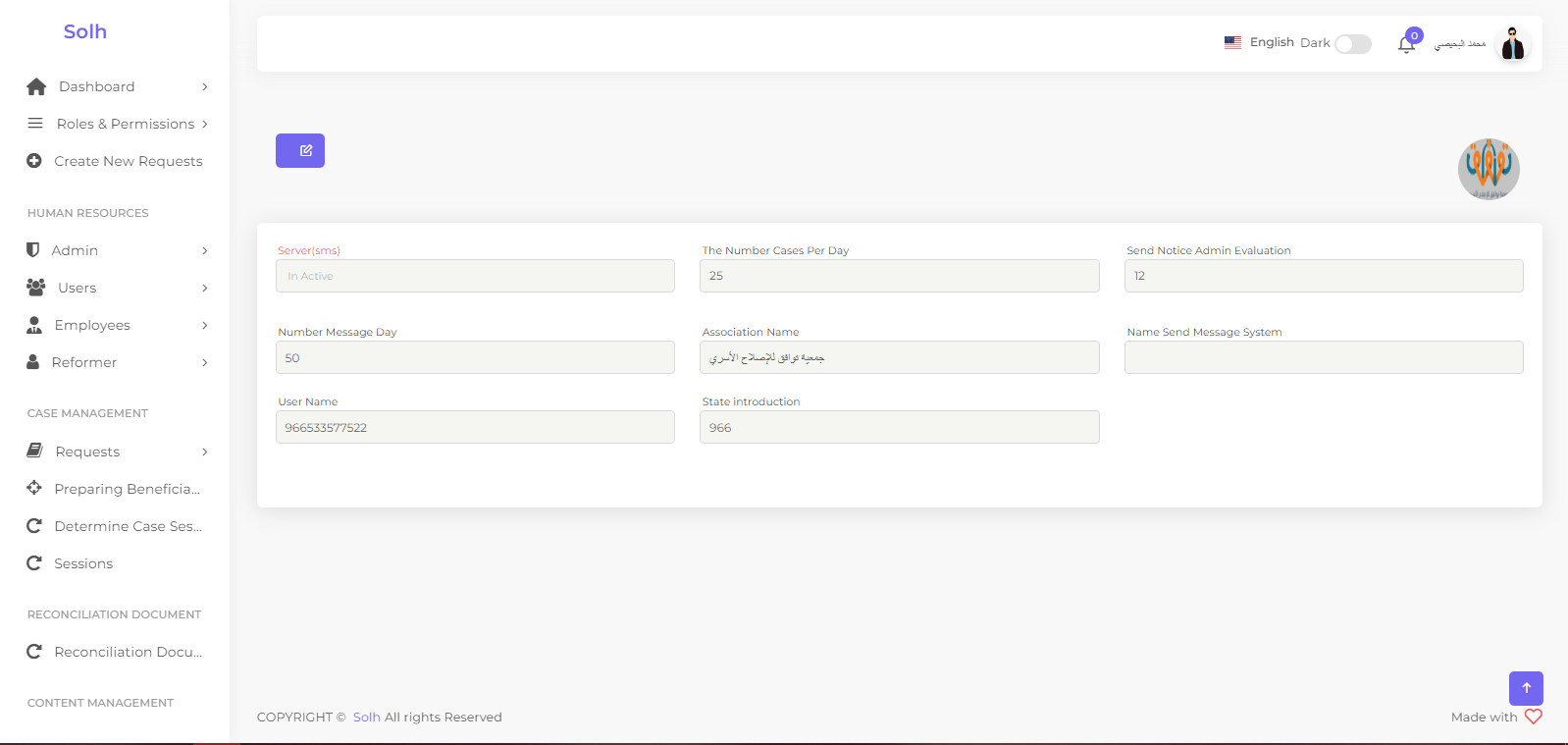Open the notifications bell

pos(1405,44)
